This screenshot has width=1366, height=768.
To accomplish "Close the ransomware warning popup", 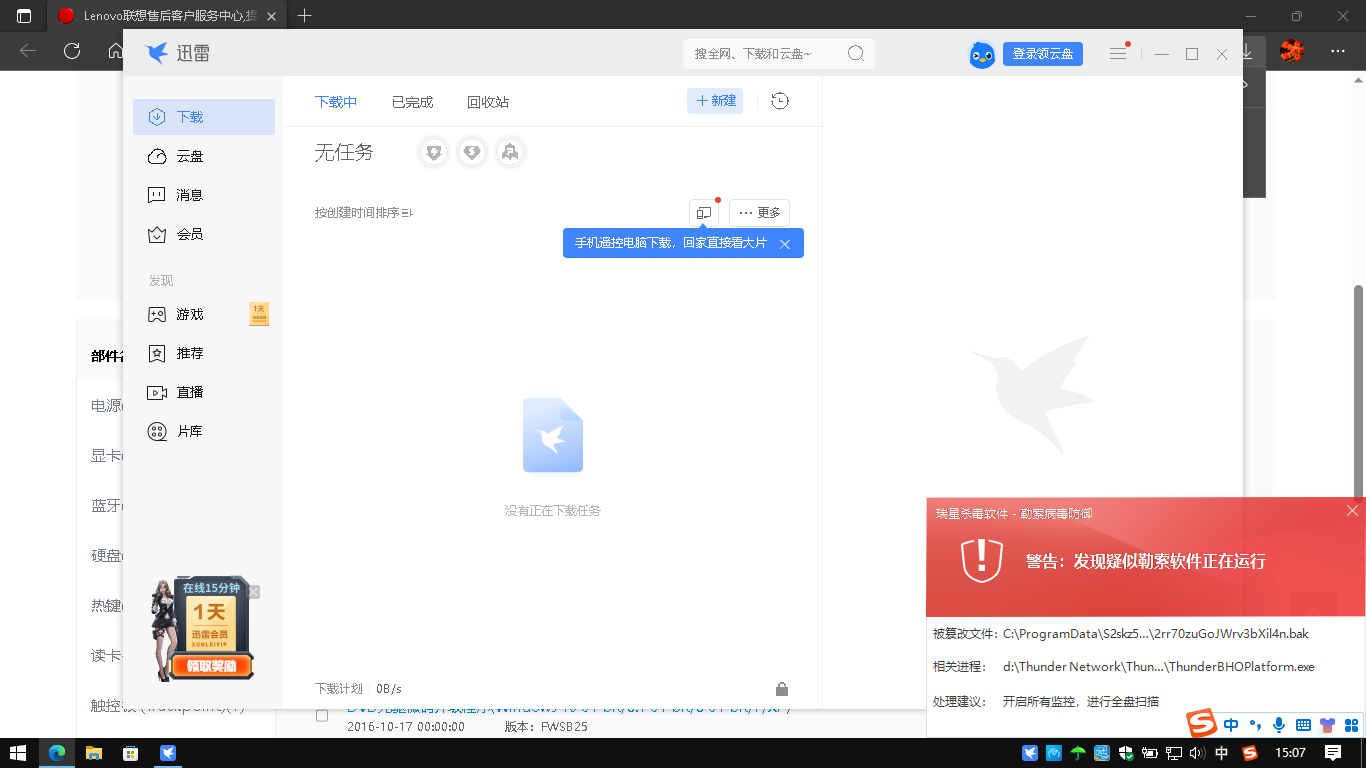I will (1352, 511).
